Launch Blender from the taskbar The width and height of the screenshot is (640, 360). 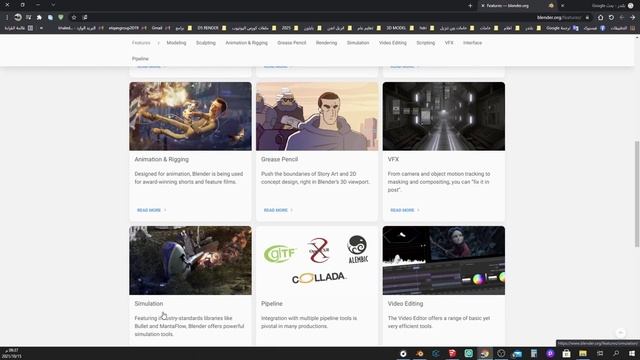[420, 353]
